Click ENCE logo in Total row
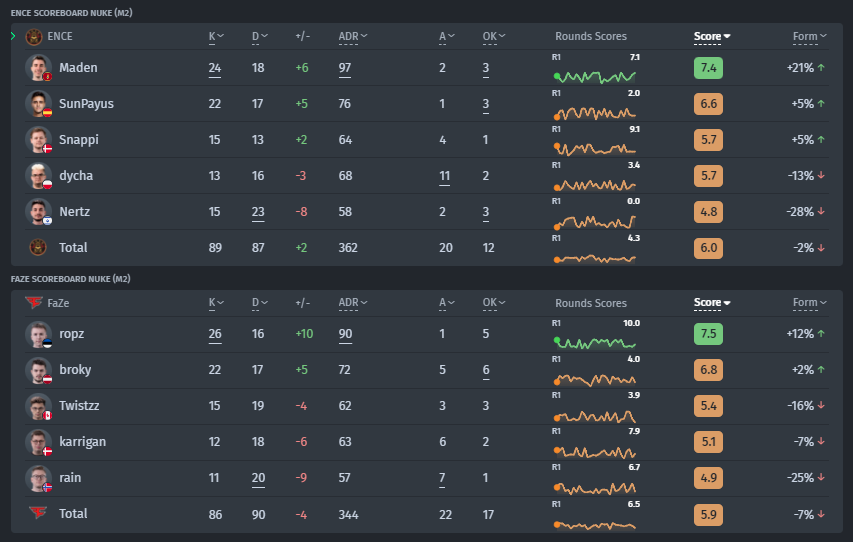 tap(38, 247)
